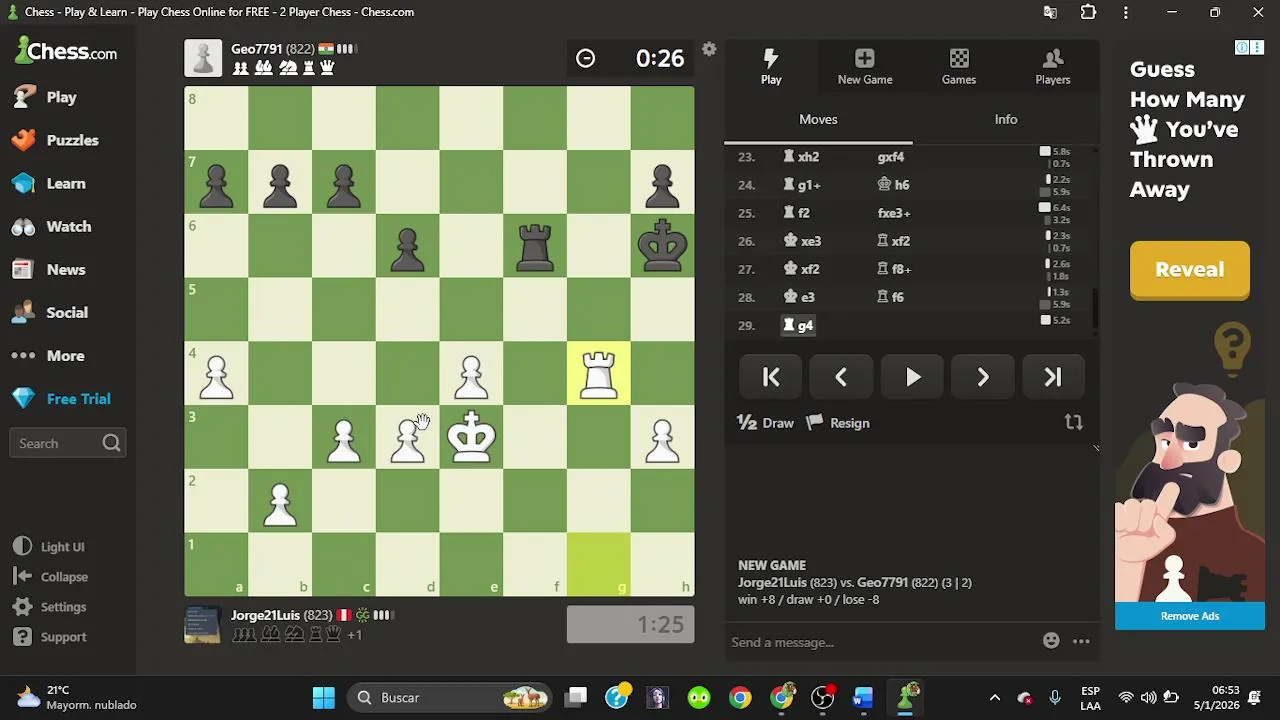Expand the More sidebar menu
1280x720 pixels.
[x=49, y=355]
